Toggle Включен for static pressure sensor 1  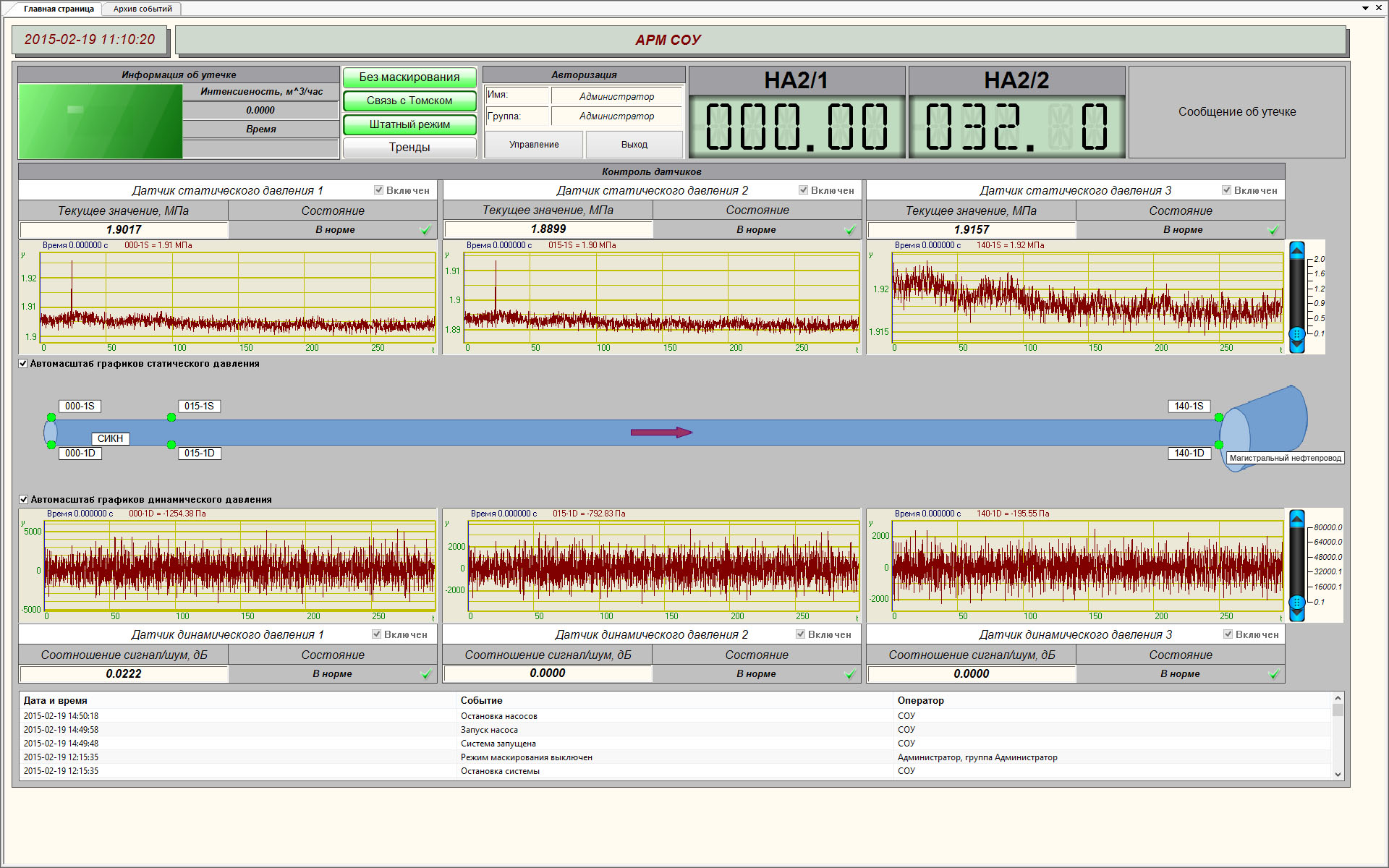pyautogui.click(x=378, y=190)
